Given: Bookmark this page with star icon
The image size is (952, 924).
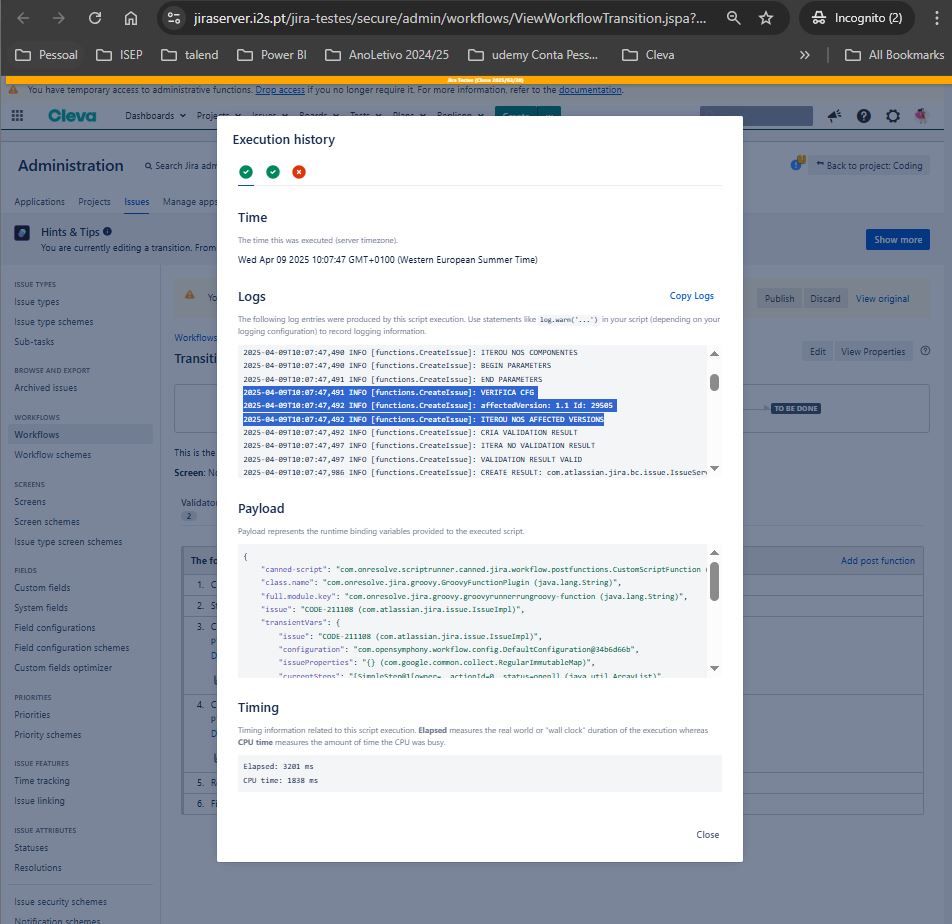Looking at the screenshot, I should point(766,18).
